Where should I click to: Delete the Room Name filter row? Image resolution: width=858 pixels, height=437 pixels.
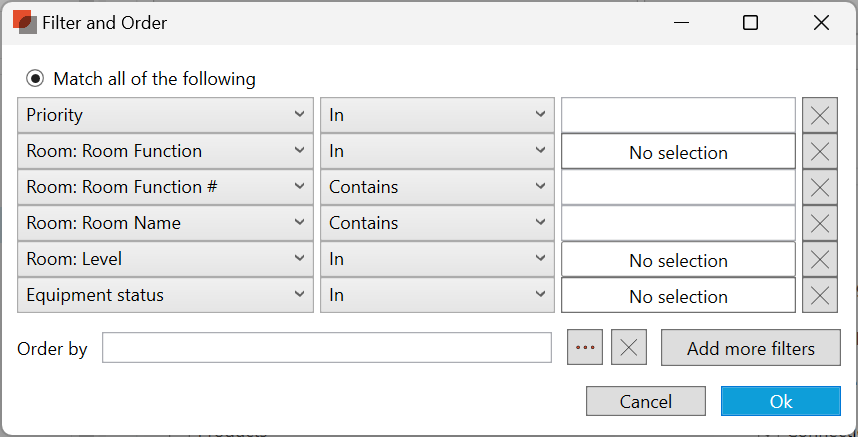point(819,223)
